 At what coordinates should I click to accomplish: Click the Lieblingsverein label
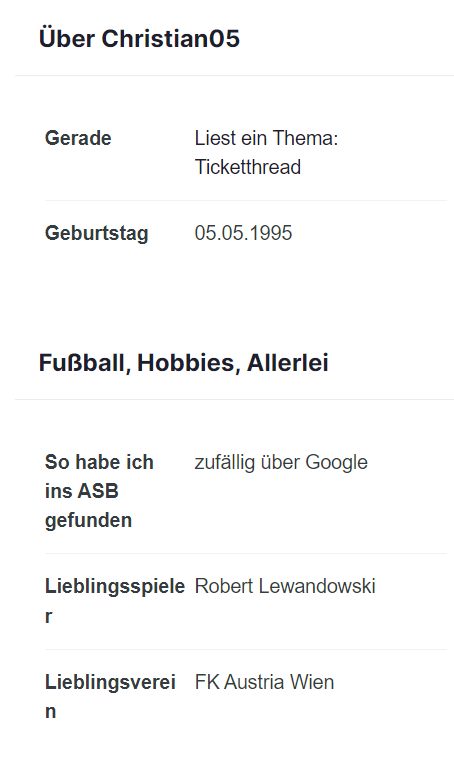click(x=110, y=696)
